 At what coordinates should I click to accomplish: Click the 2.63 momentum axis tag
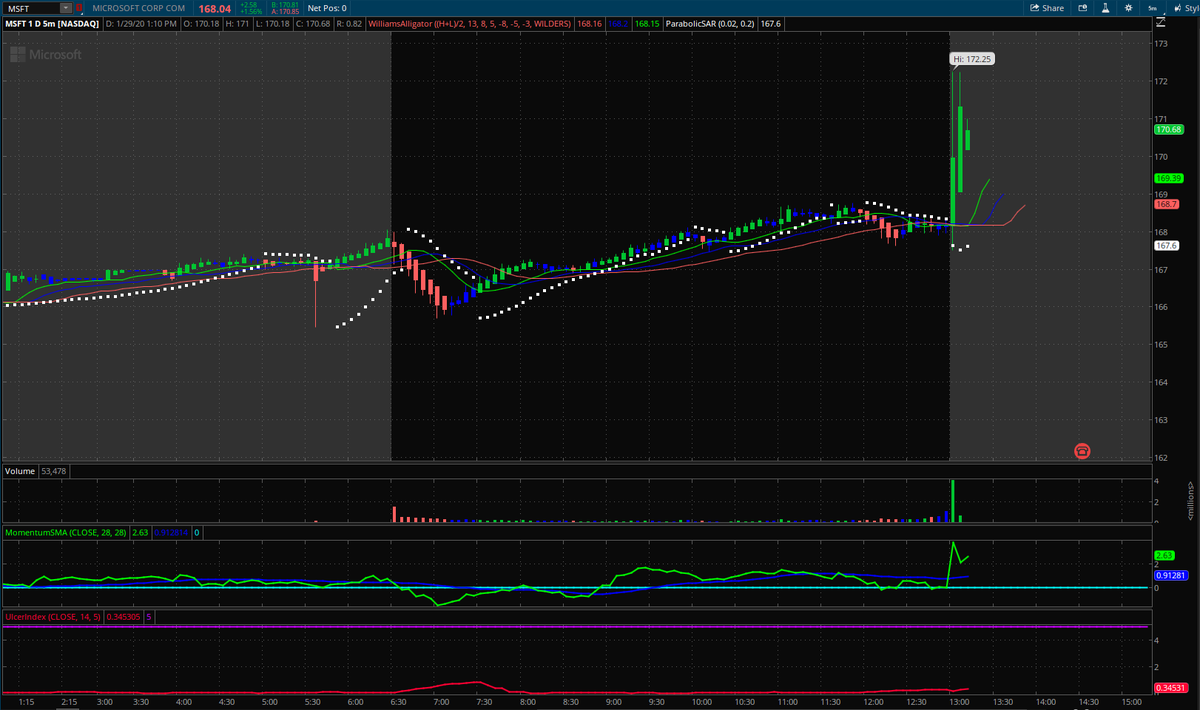[1164, 555]
